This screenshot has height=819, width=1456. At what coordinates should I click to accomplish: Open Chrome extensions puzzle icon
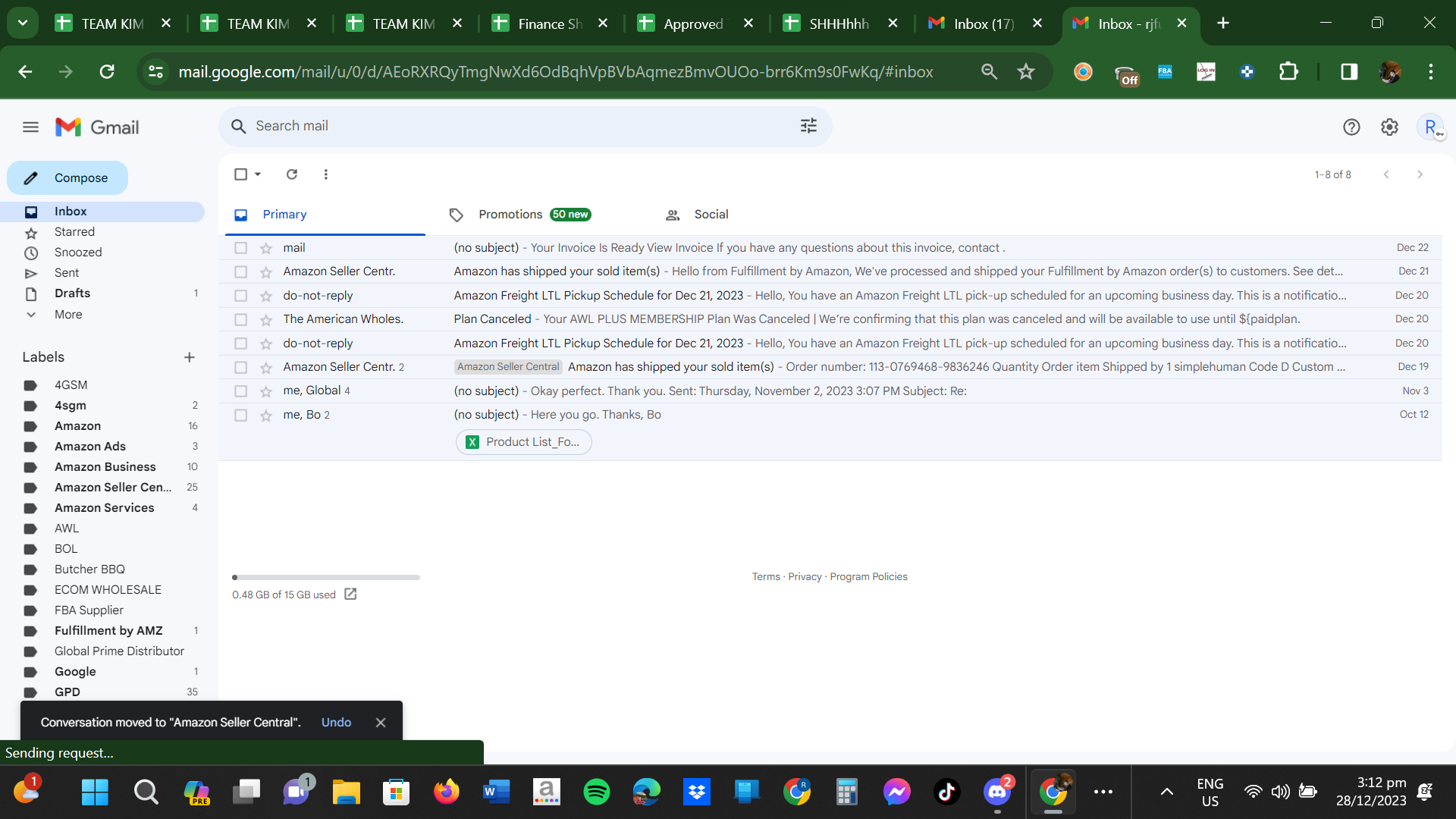coord(1288,72)
